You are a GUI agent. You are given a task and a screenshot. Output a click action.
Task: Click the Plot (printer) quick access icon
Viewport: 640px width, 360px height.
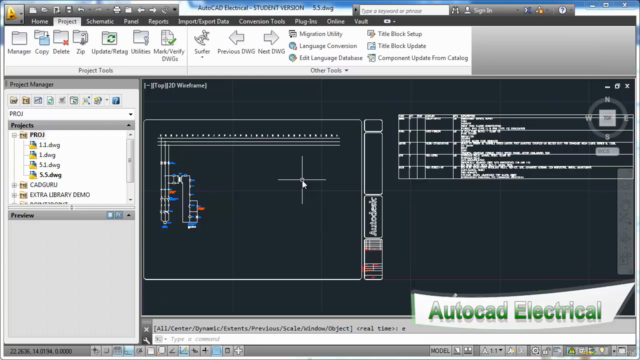[117, 10]
